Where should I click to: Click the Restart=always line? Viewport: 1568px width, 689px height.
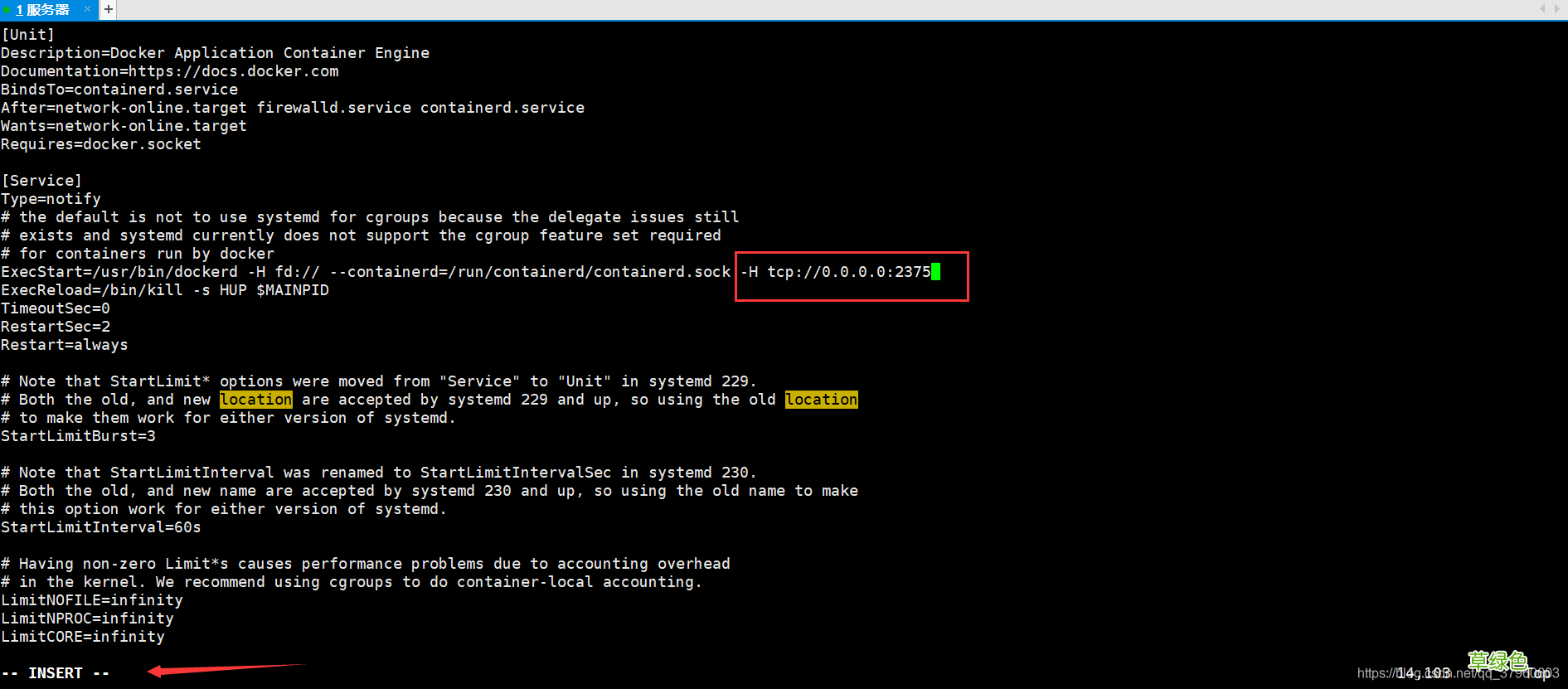coord(65,345)
